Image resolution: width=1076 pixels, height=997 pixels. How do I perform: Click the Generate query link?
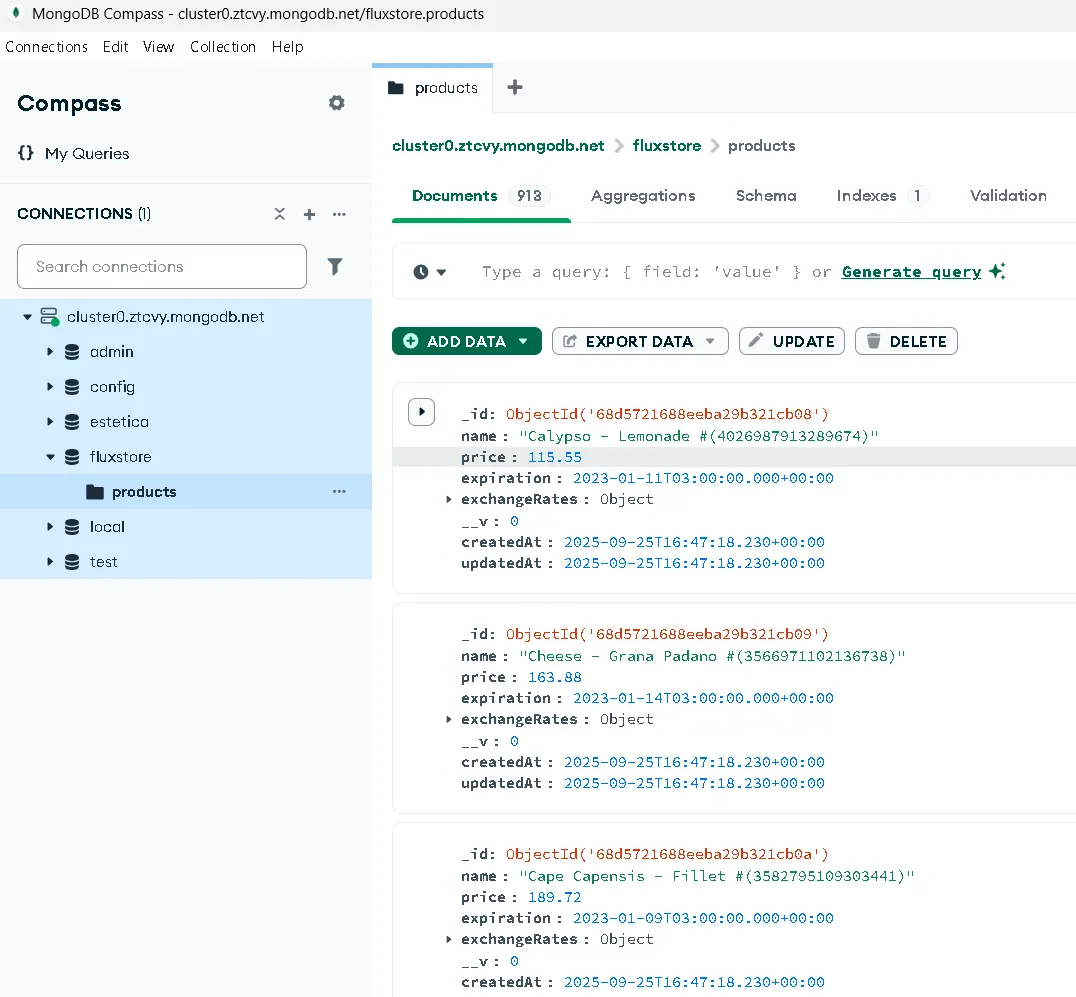(911, 272)
